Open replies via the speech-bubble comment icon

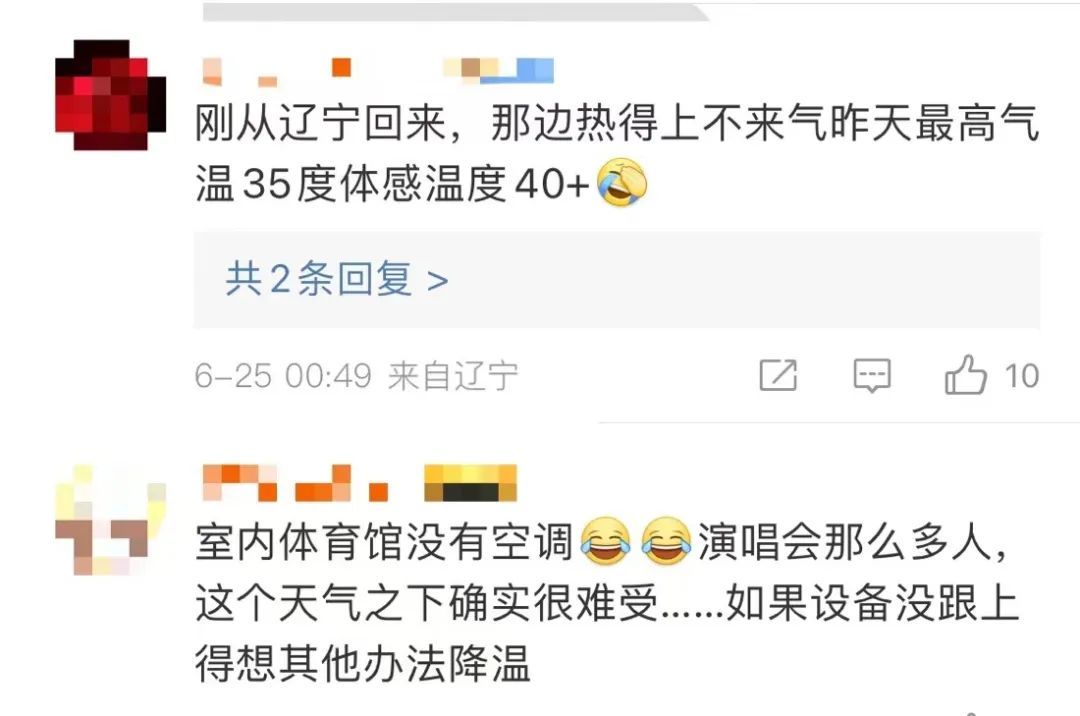[872, 375]
